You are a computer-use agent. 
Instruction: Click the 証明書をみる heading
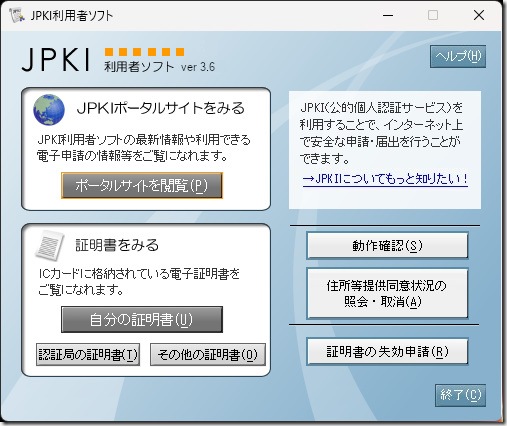click(x=117, y=245)
